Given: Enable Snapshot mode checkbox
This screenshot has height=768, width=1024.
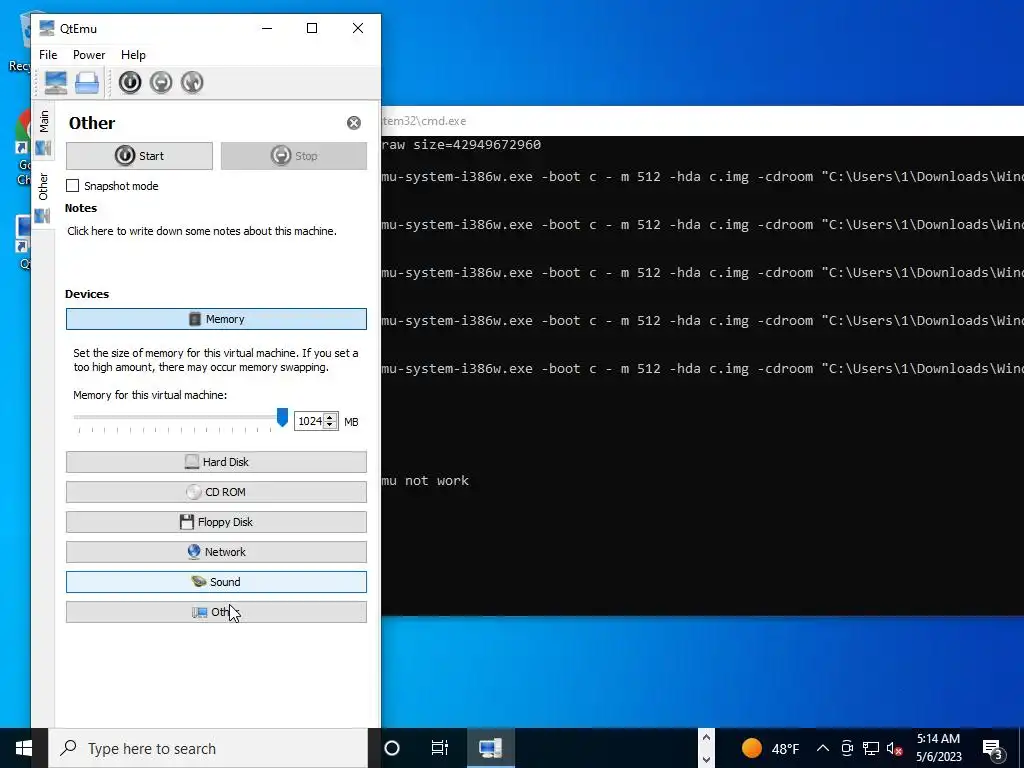Looking at the screenshot, I should [72, 186].
